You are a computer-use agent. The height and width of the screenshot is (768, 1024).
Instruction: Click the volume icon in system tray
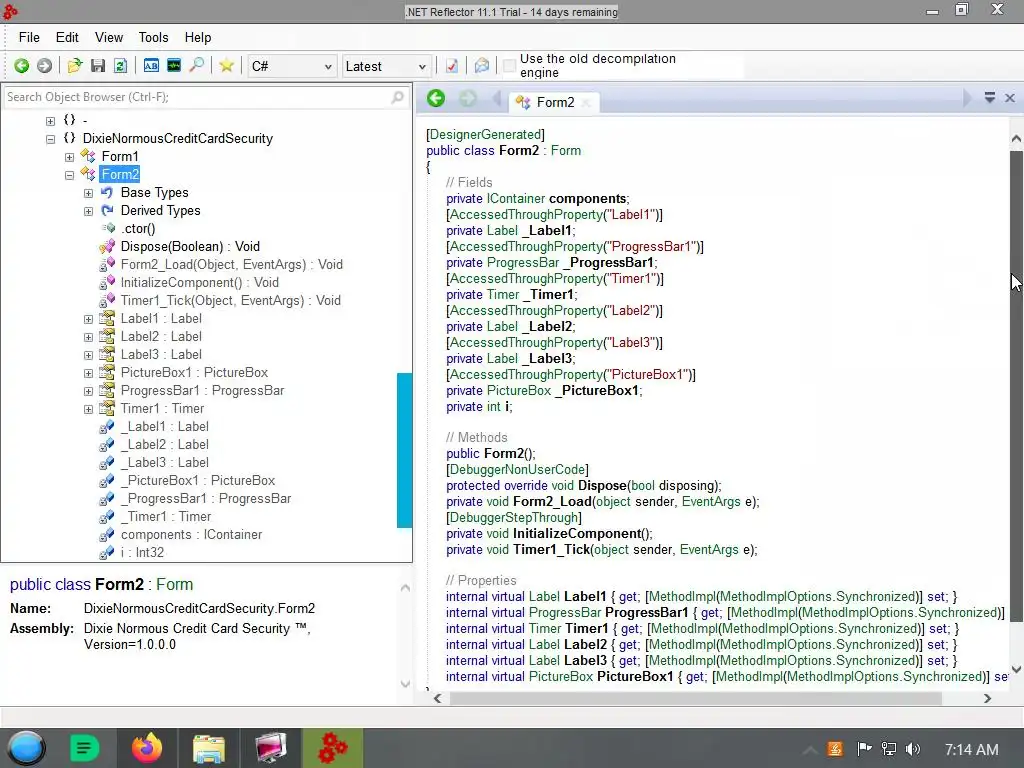click(x=913, y=749)
